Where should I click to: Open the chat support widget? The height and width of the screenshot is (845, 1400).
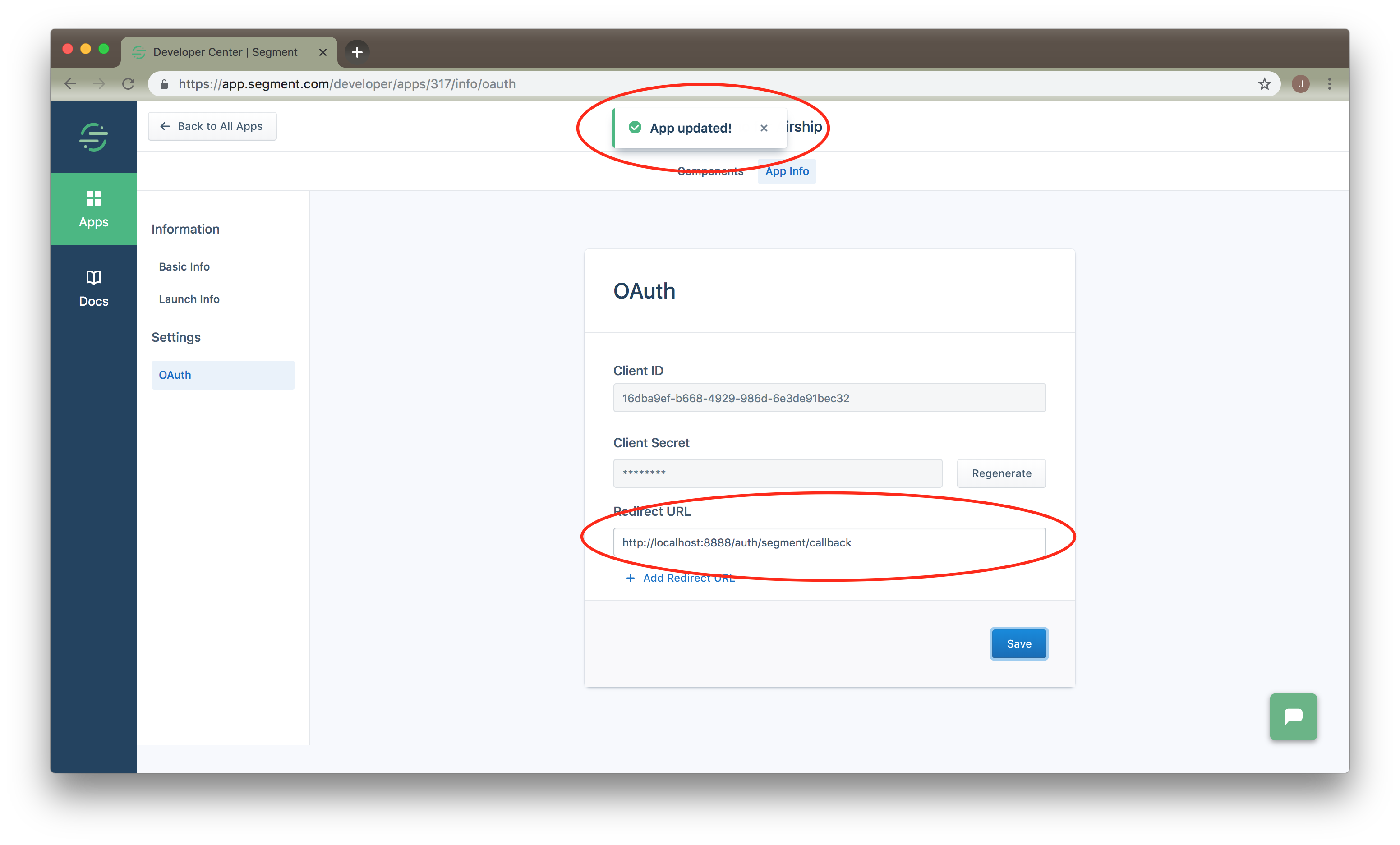coord(1293,716)
